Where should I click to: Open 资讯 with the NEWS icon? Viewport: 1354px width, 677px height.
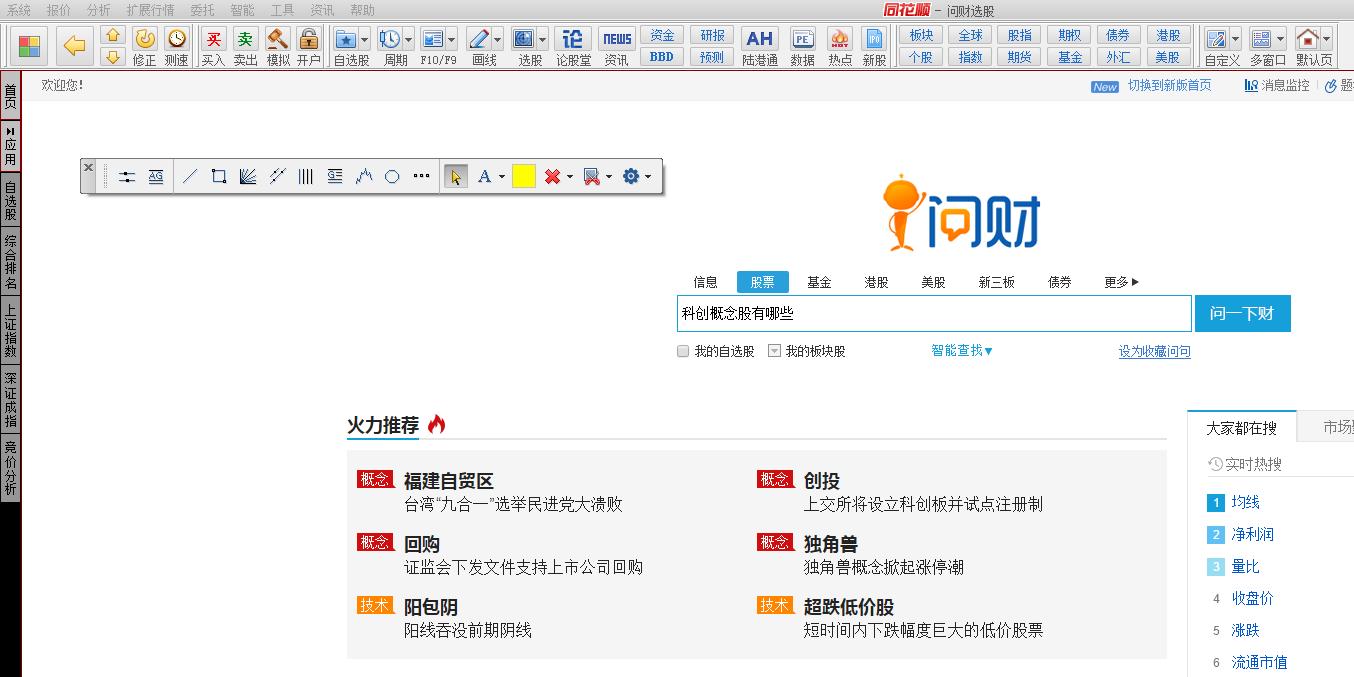616,38
